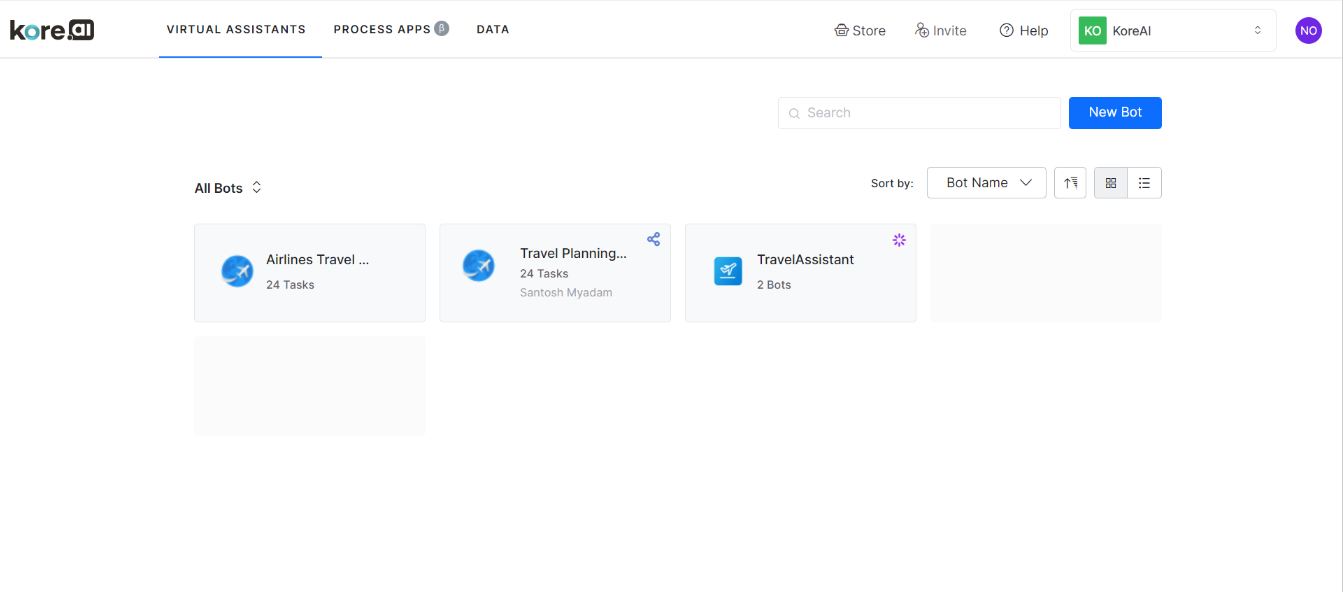Toggle sort order ascending/descending icon
Image resolution: width=1343 pixels, height=592 pixels.
[x=1070, y=183]
